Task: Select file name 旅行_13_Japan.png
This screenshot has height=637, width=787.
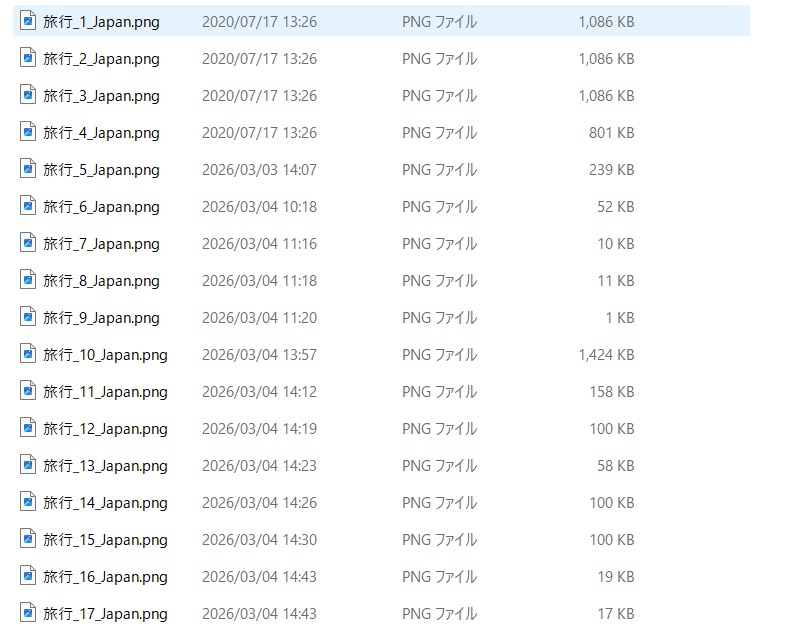Action: coord(105,466)
